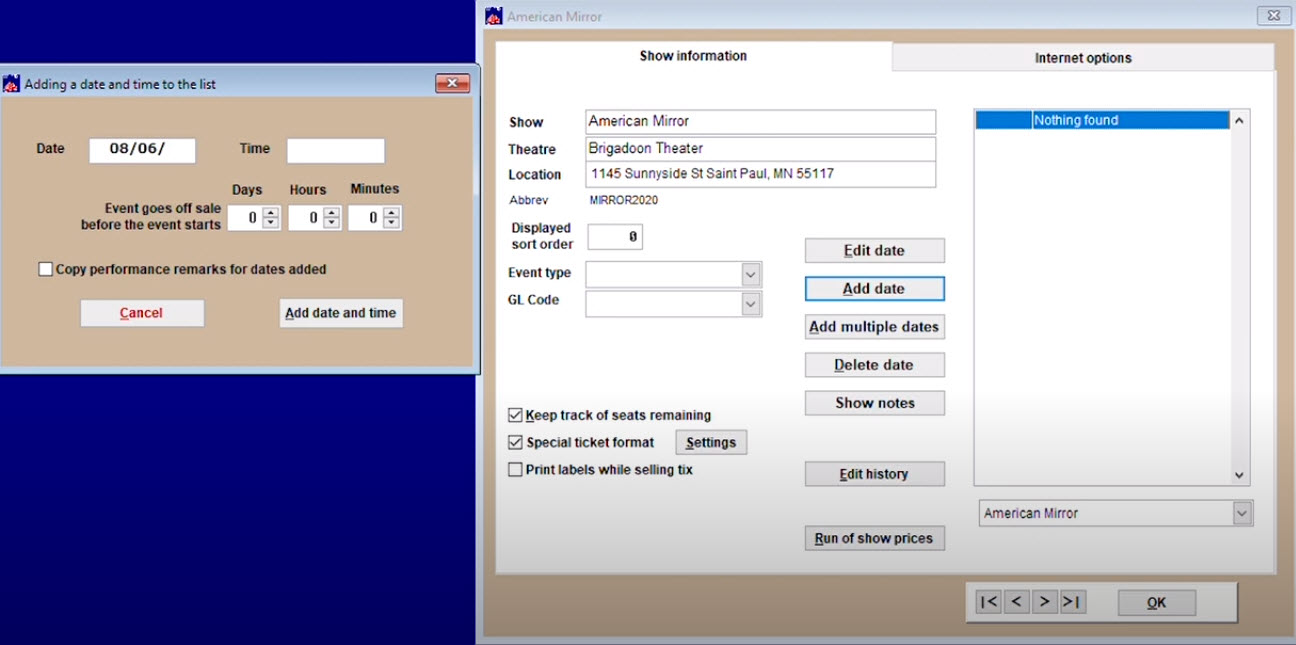Uncheck Special ticket format option
The height and width of the screenshot is (645, 1296).
(x=516, y=442)
